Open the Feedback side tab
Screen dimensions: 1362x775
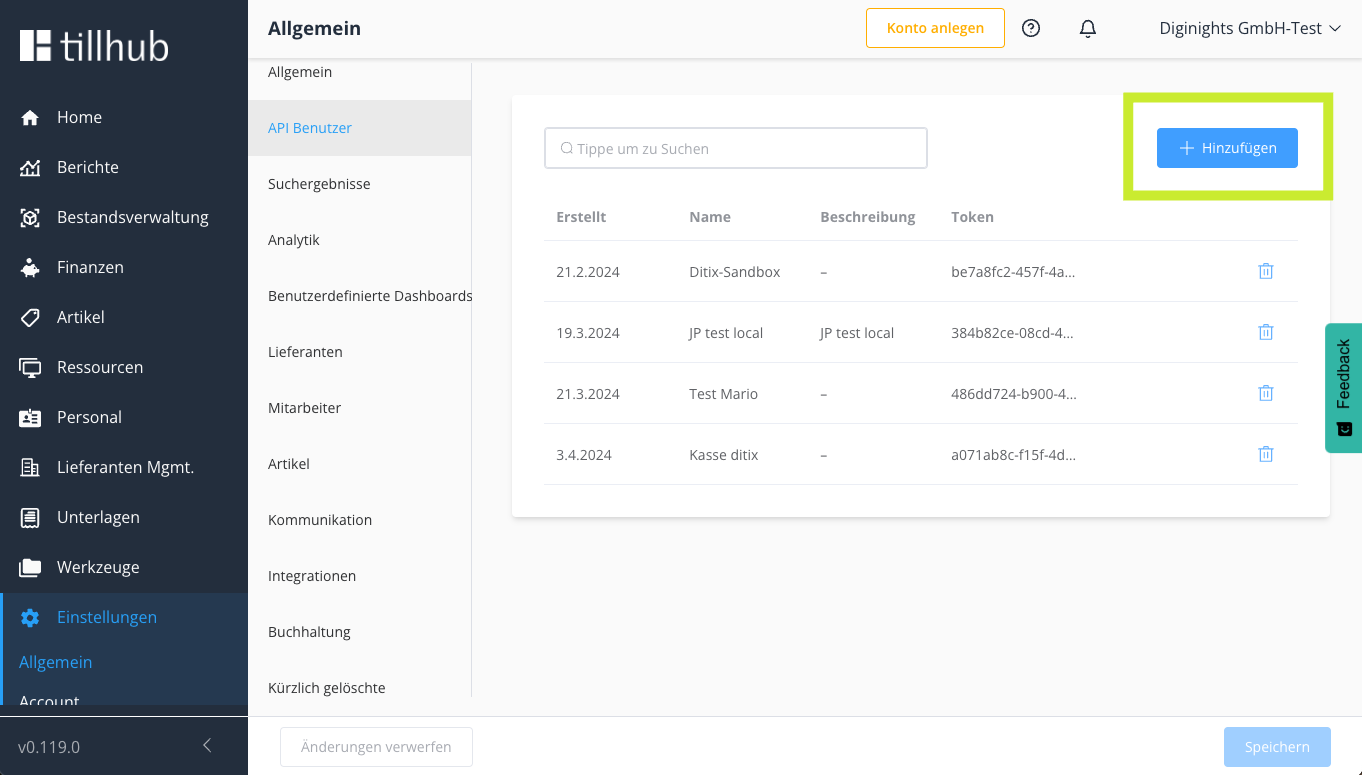[1343, 388]
